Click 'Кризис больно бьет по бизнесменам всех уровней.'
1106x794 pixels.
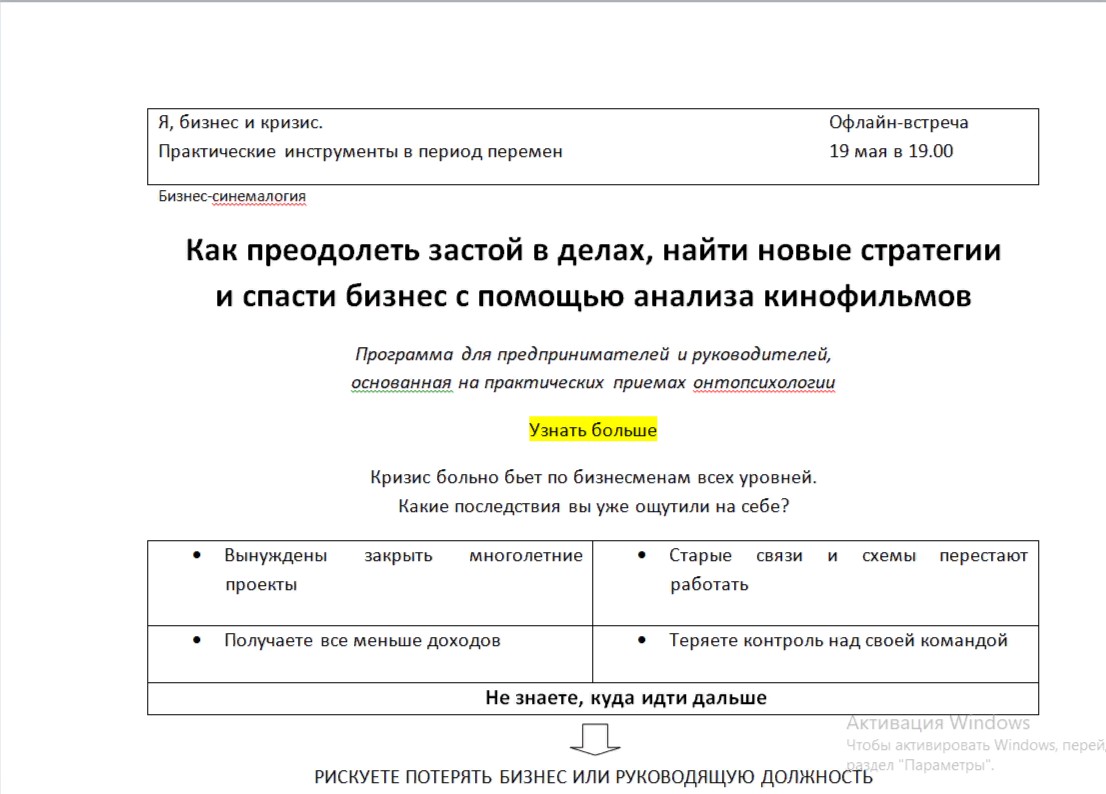pos(593,477)
